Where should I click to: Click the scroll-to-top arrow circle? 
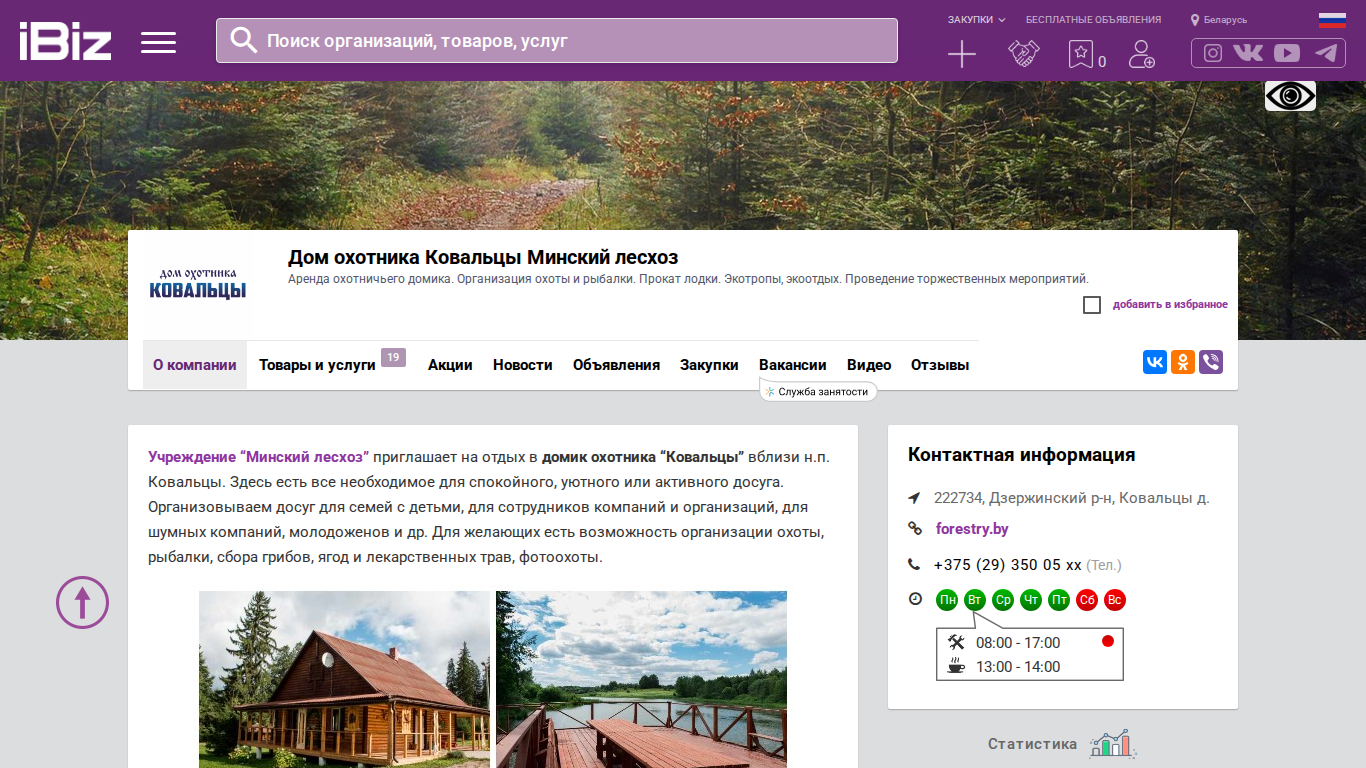(x=82, y=602)
